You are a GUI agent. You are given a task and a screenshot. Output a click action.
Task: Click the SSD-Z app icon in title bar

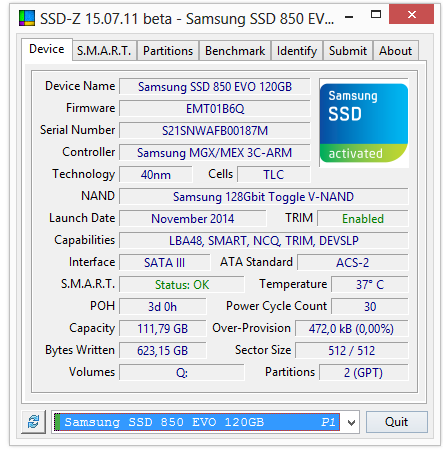(x=27, y=18)
